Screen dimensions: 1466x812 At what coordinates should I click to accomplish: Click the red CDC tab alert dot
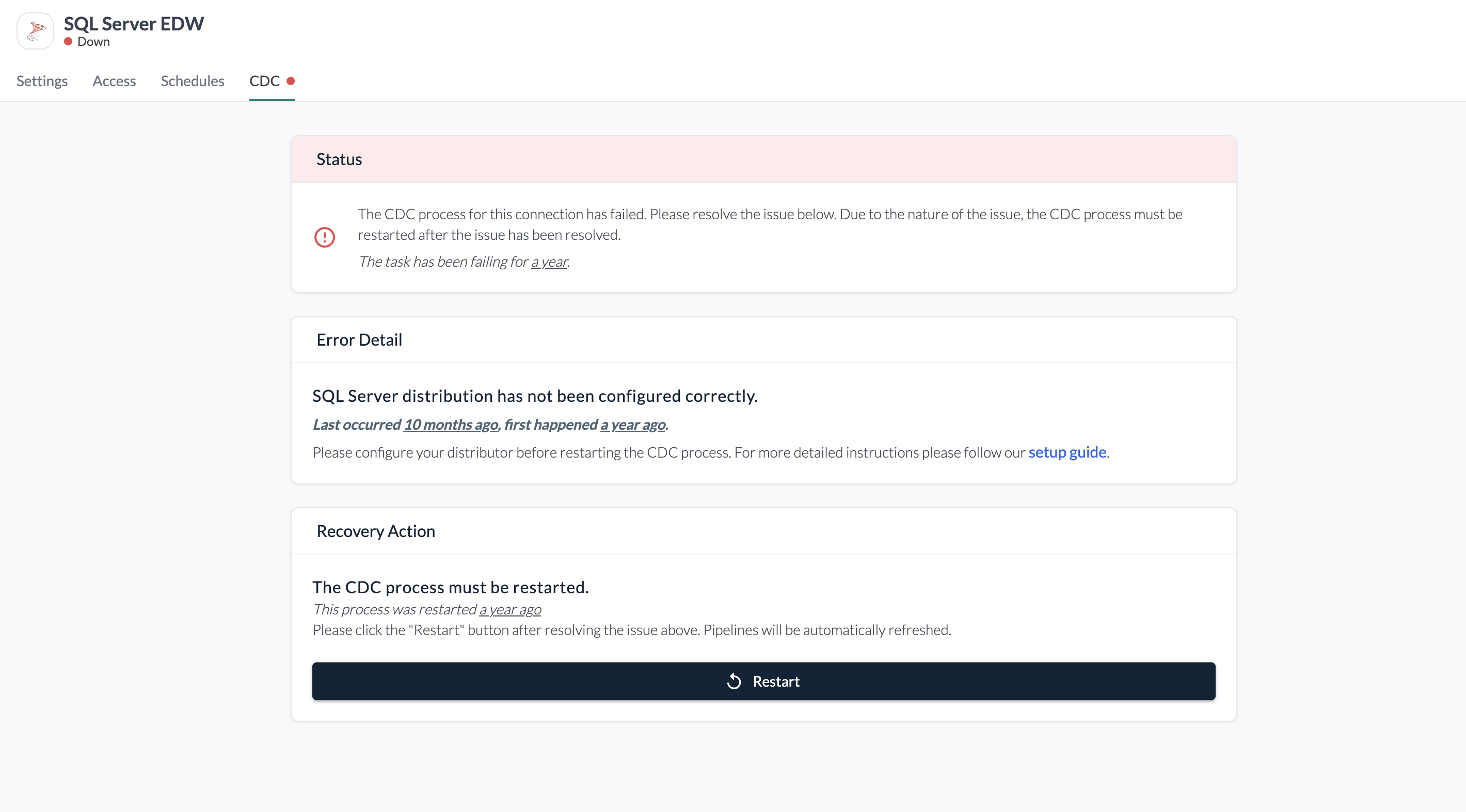tap(290, 81)
